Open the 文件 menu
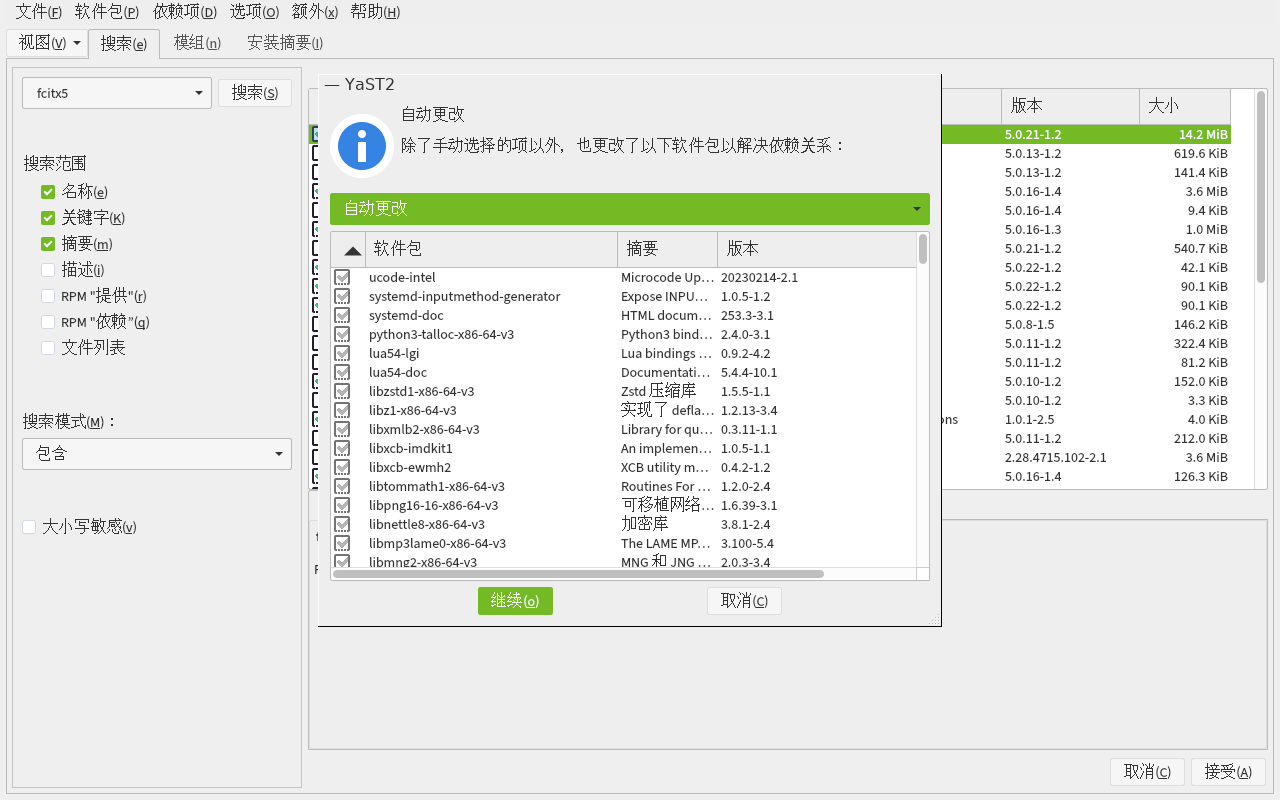Image resolution: width=1280 pixels, height=800 pixels. pos(38,12)
